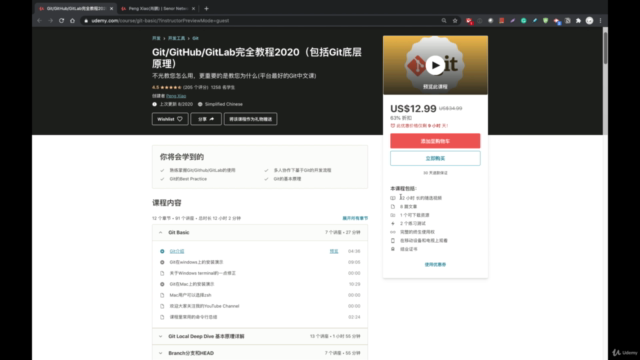Click the green shield extension icon

pyautogui.click(x=545, y=20)
